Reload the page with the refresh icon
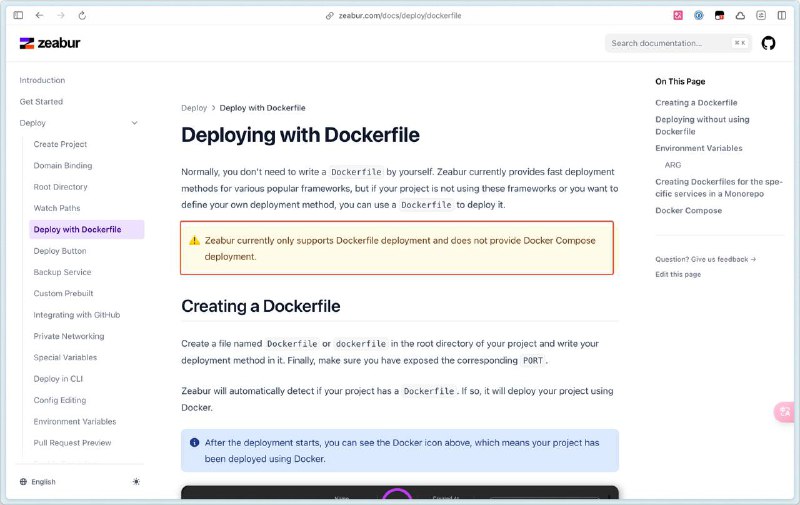The width and height of the screenshot is (800, 505). (x=82, y=15)
